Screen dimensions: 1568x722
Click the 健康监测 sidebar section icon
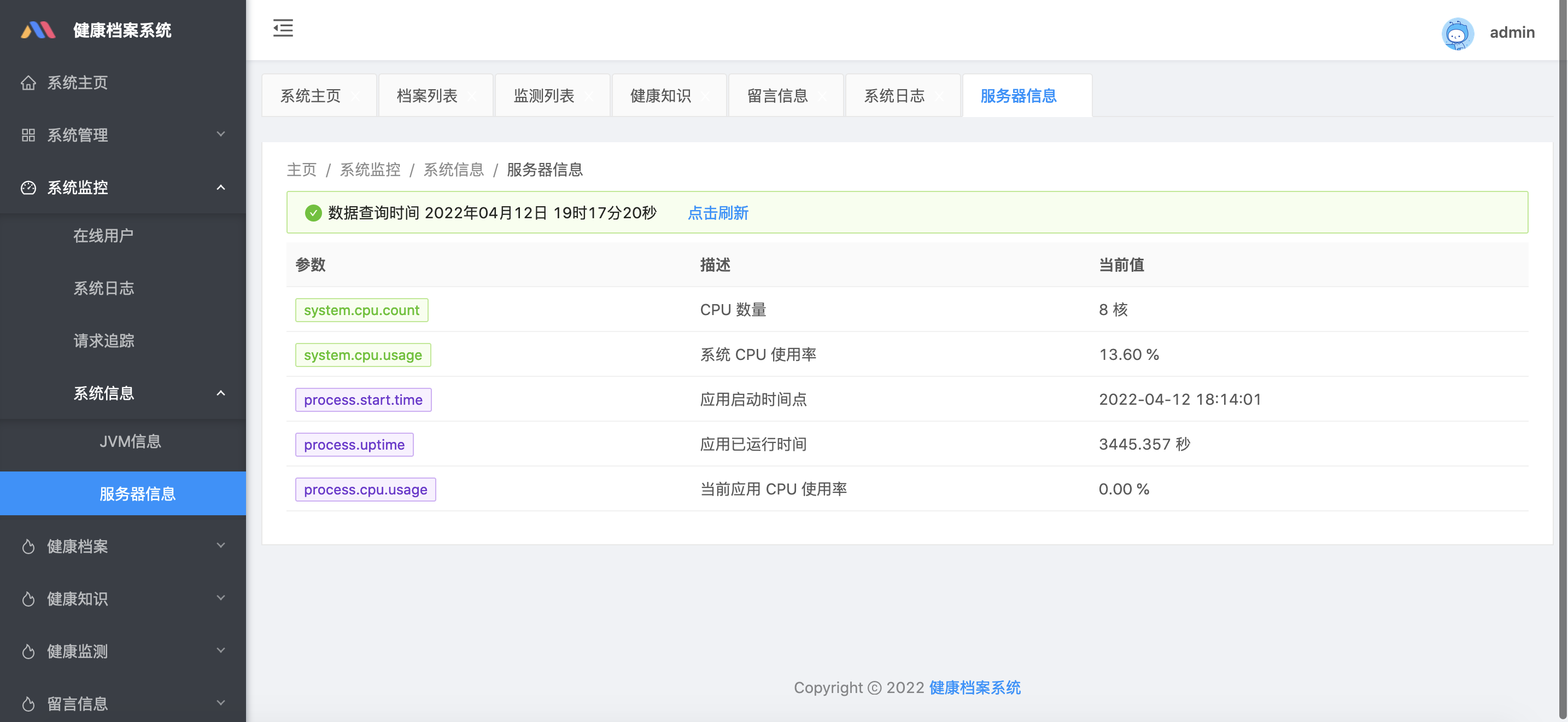[29, 650]
